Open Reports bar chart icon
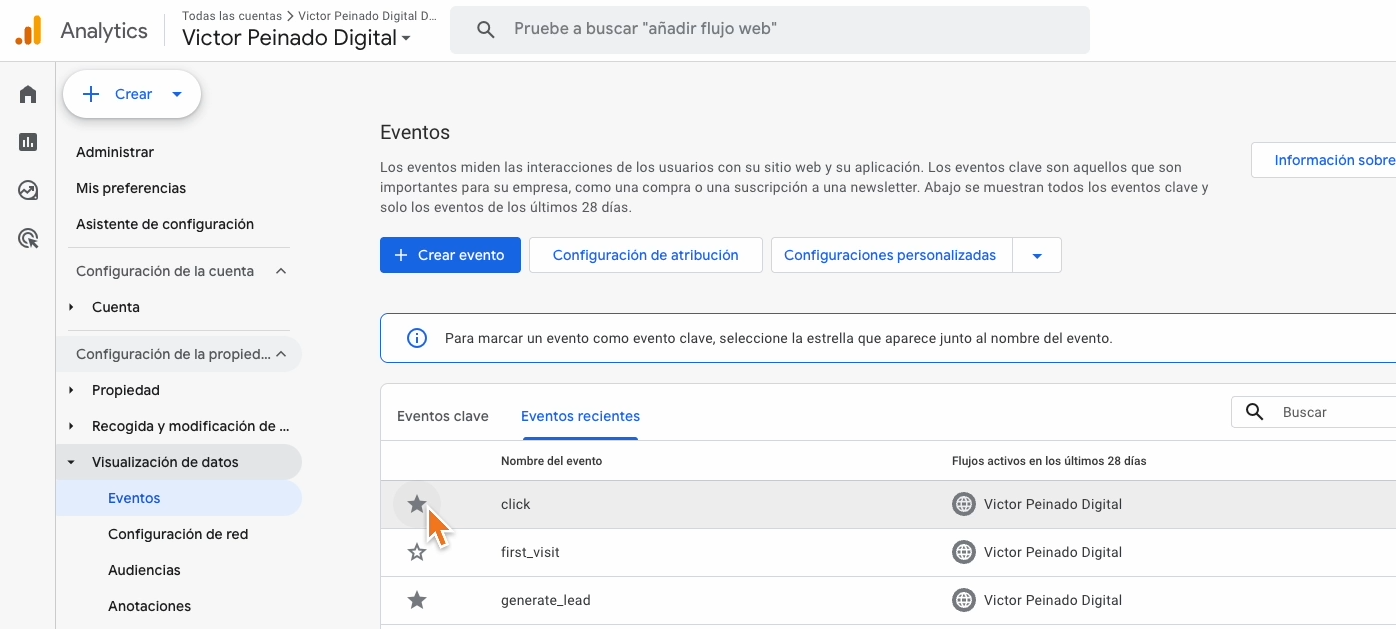 pyautogui.click(x=28, y=142)
